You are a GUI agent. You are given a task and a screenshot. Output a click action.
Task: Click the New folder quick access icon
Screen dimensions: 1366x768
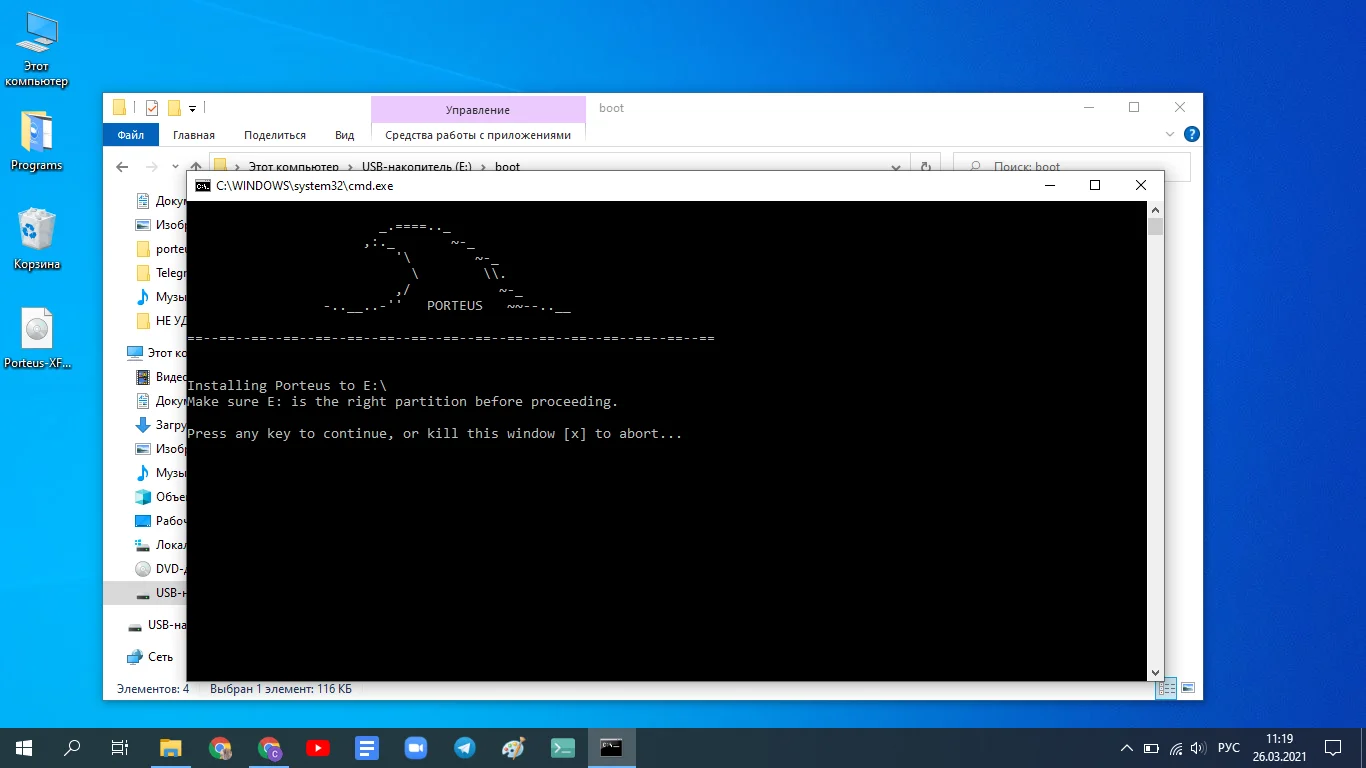pos(174,108)
